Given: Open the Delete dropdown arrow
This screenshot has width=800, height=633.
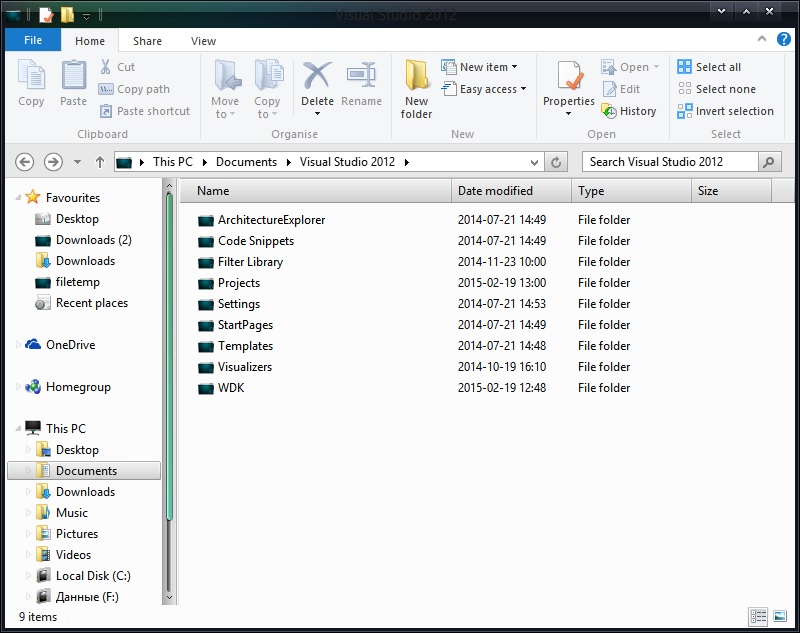Looking at the screenshot, I should point(317,114).
